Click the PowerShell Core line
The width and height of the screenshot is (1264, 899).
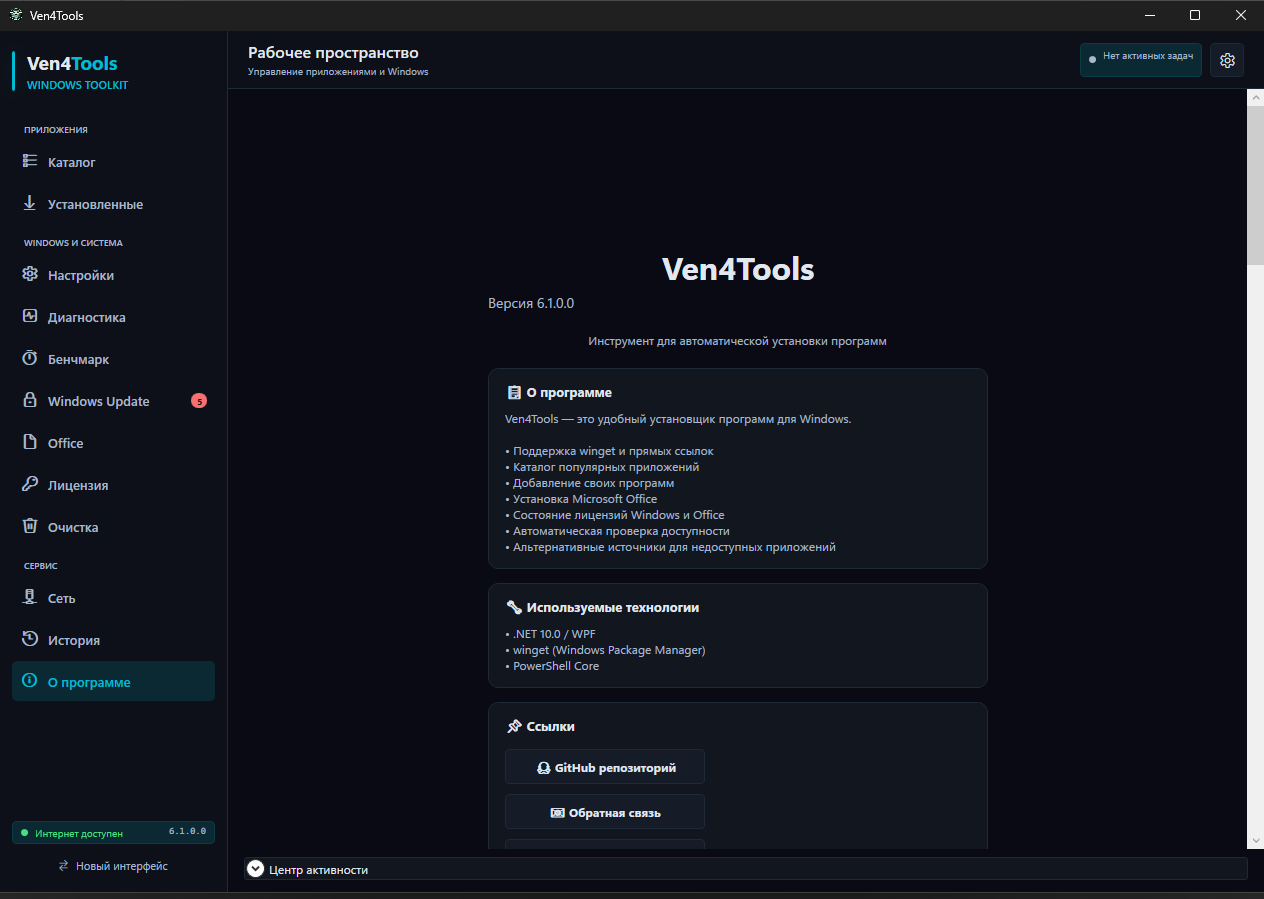(552, 666)
